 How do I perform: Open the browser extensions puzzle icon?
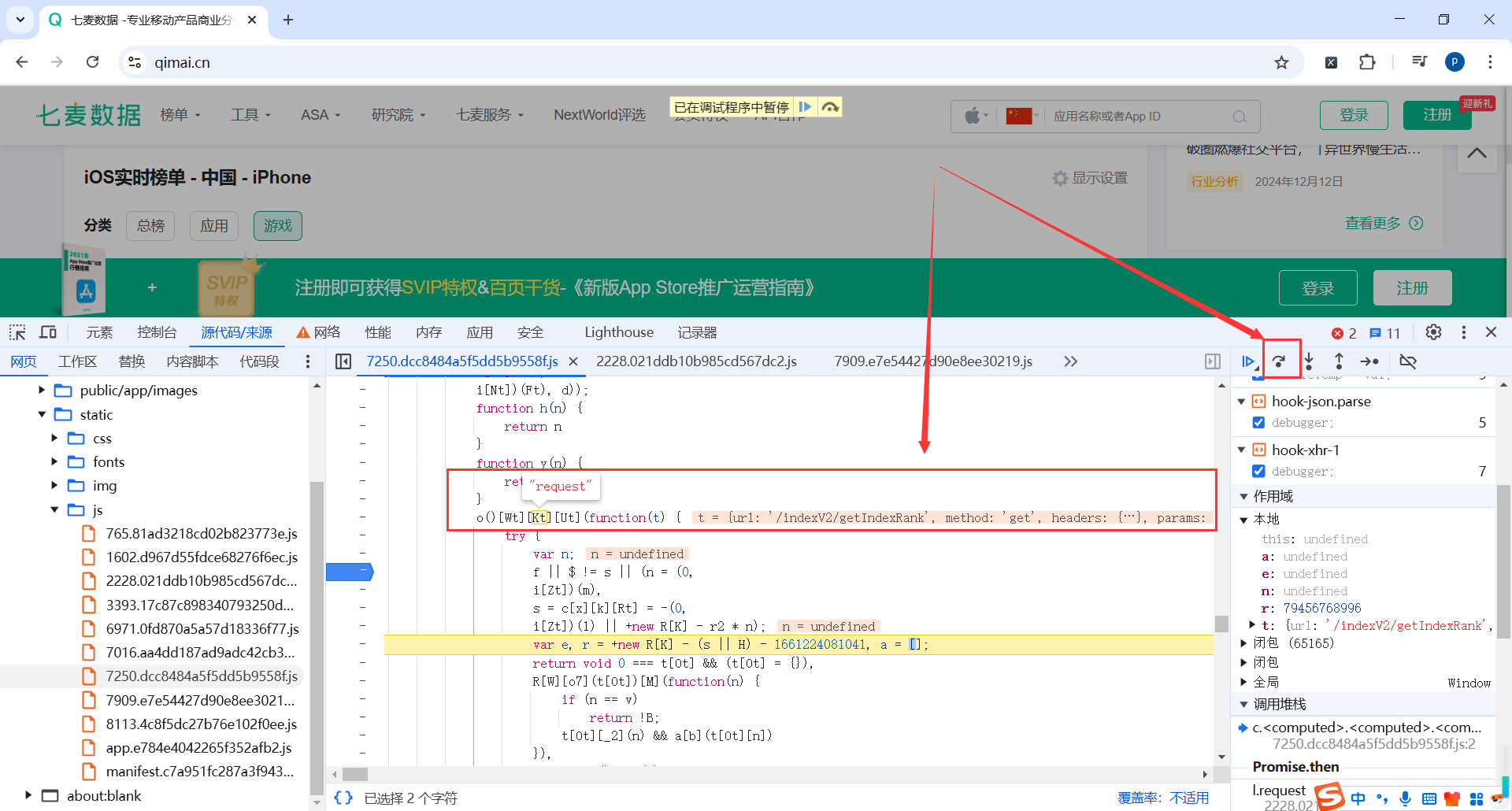[1367, 62]
